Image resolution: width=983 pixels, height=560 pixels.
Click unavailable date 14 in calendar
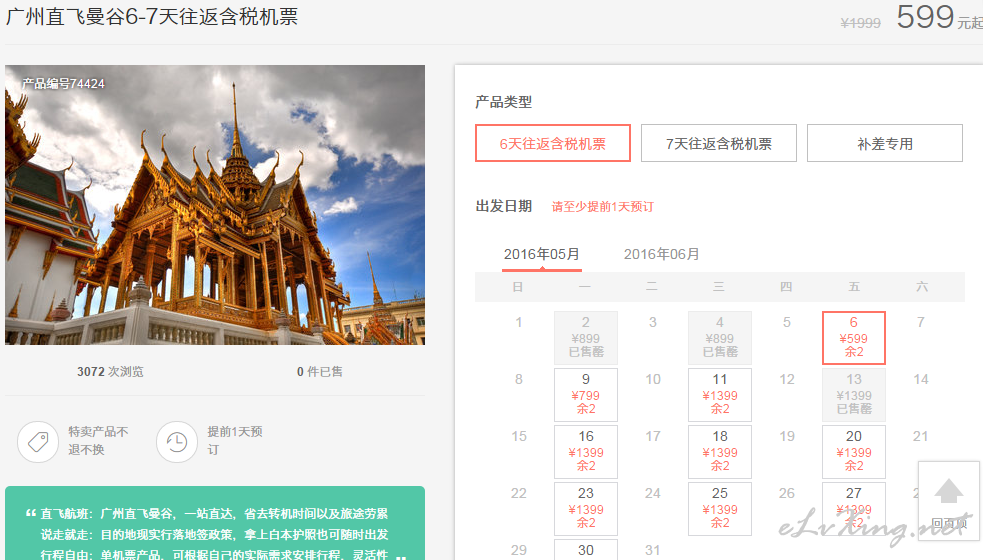point(920,379)
